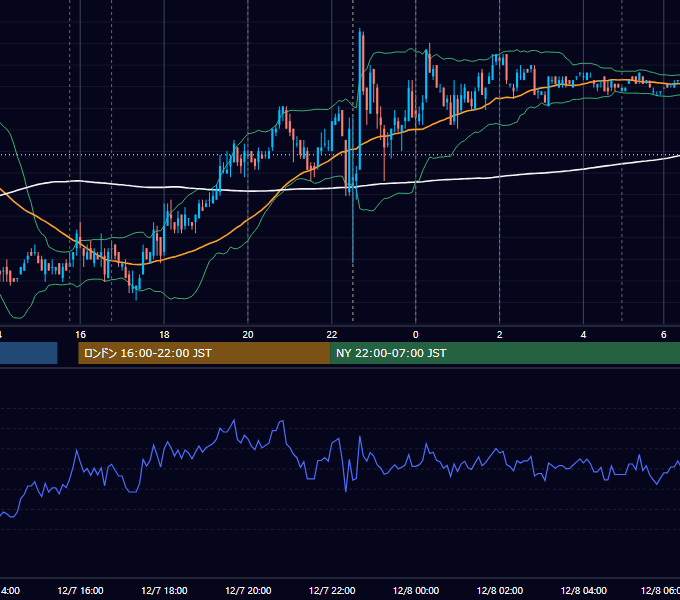
Task: Click the 20 hour label on price chart axis
Action: (x=248, y=335)
